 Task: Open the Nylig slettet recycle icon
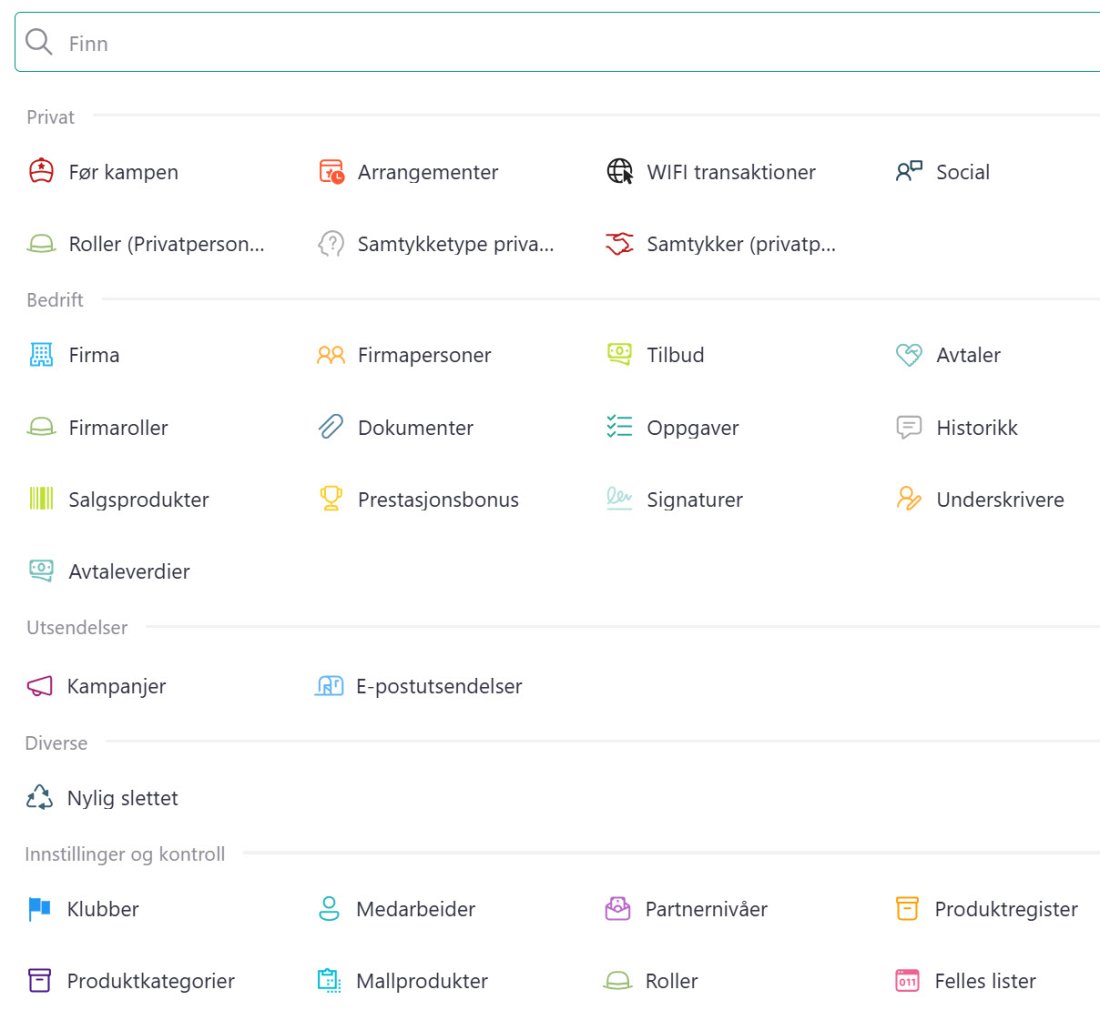click(x=39, y=797)
